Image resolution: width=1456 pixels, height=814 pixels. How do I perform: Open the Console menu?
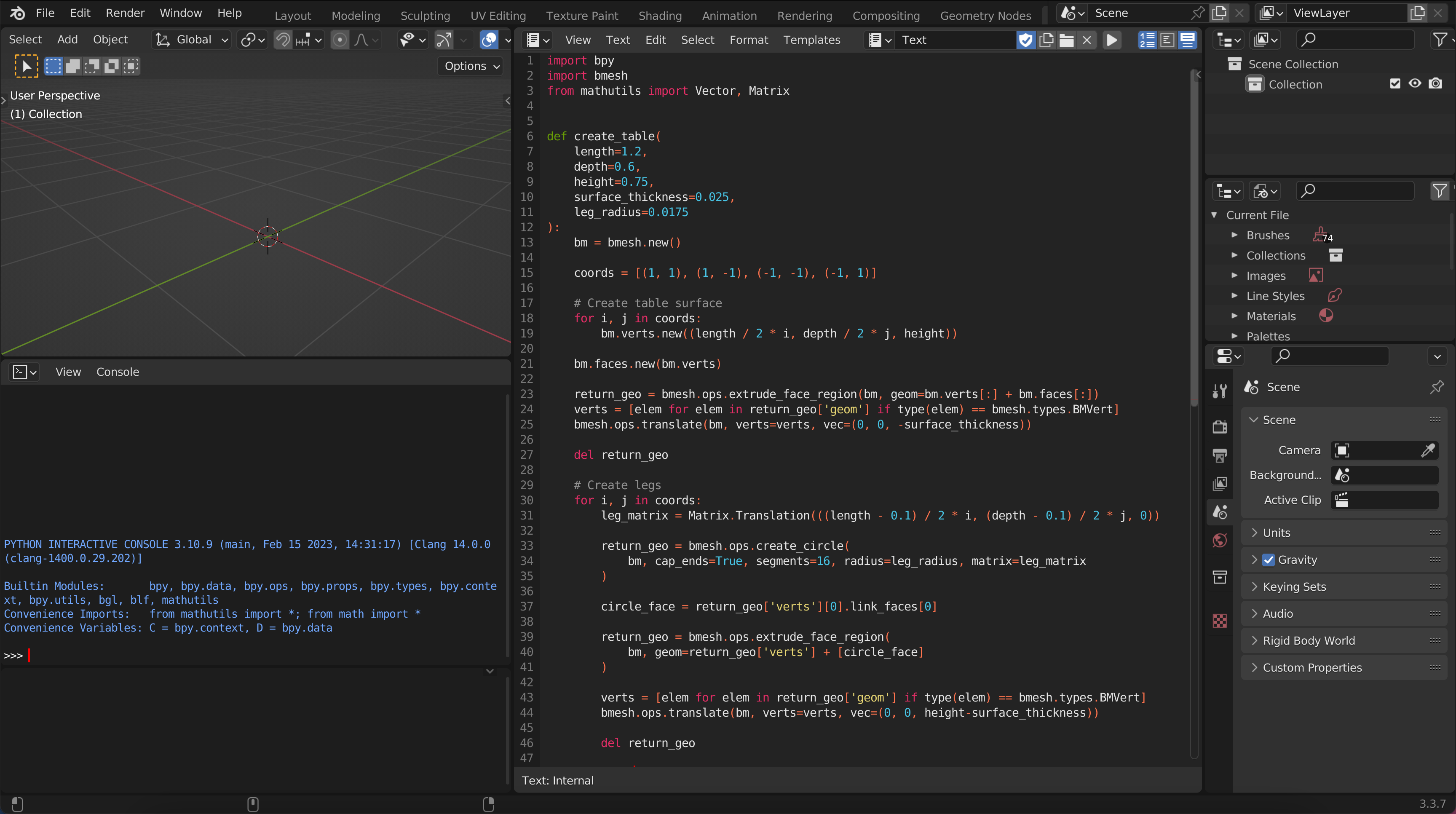(x=118, y=372)
